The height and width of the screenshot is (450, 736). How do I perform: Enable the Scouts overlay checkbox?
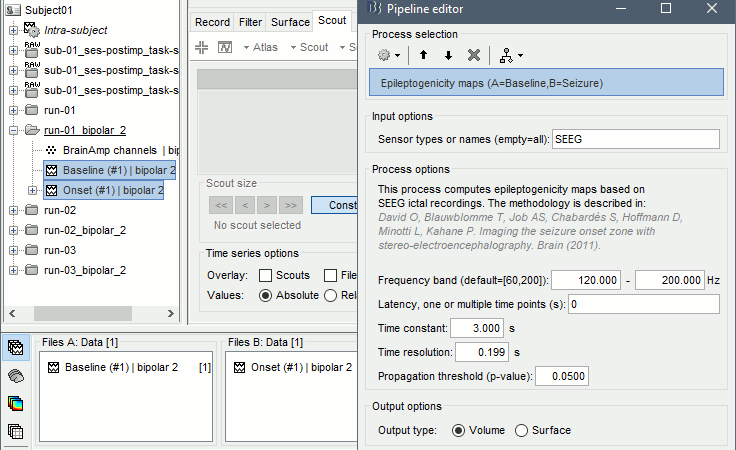pyautogui.click(x=266, y=275)
